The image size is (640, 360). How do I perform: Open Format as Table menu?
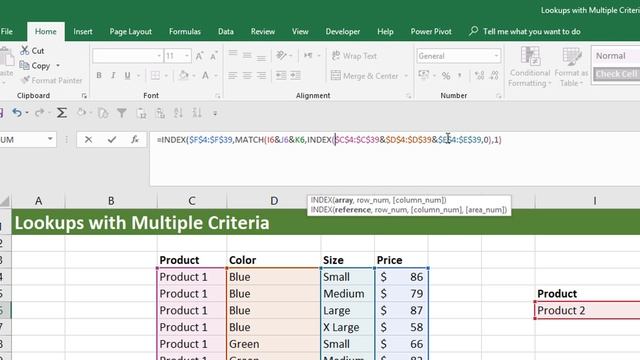point(571,67)
